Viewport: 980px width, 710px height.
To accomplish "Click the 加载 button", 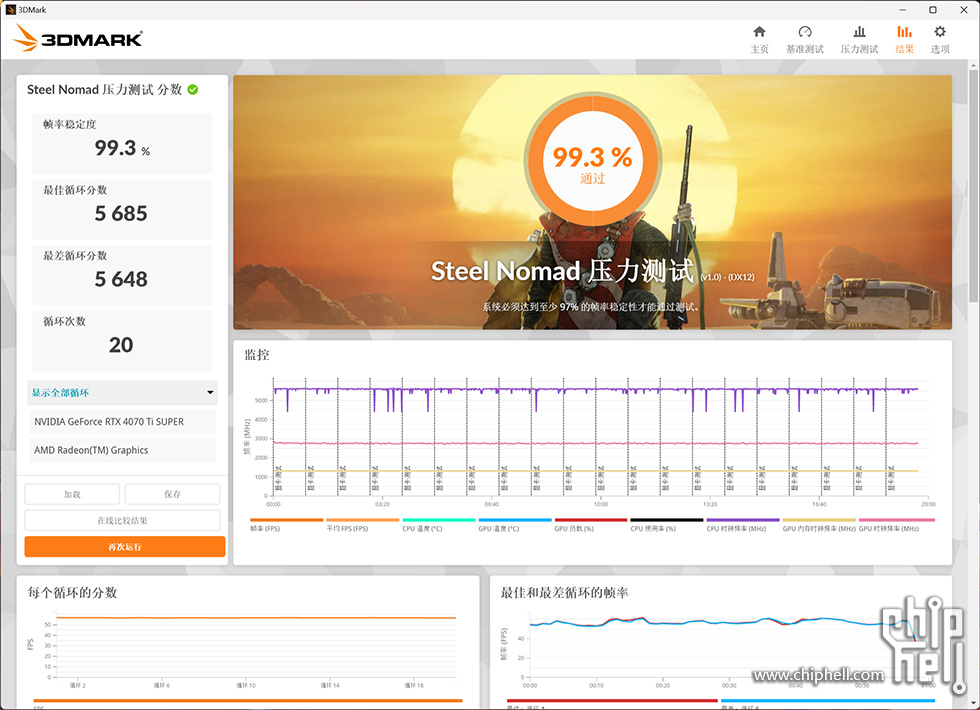I will [x=72, y=494].
